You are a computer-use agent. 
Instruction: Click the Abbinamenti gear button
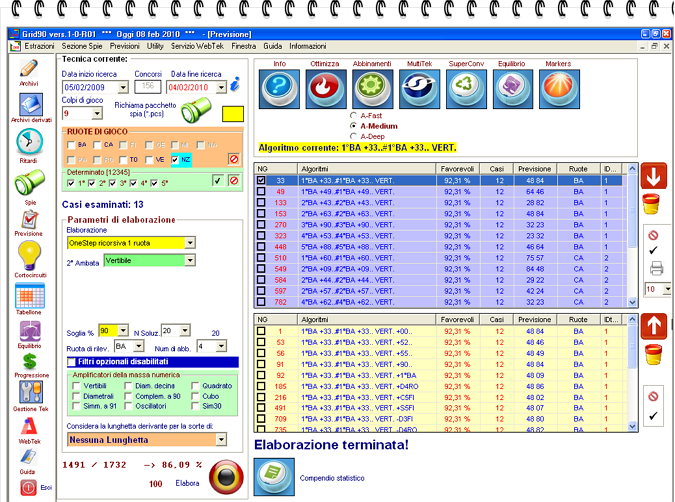pos(372,89)
